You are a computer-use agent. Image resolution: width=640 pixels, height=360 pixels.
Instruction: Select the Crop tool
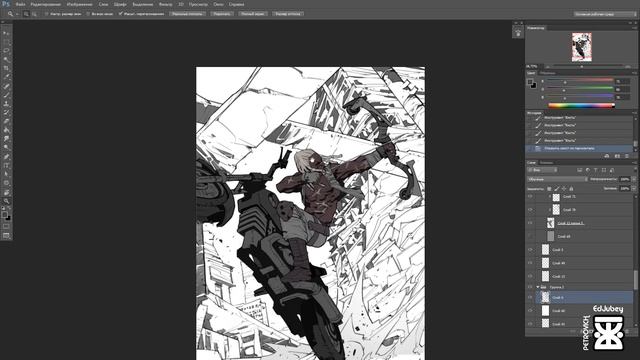6,68
